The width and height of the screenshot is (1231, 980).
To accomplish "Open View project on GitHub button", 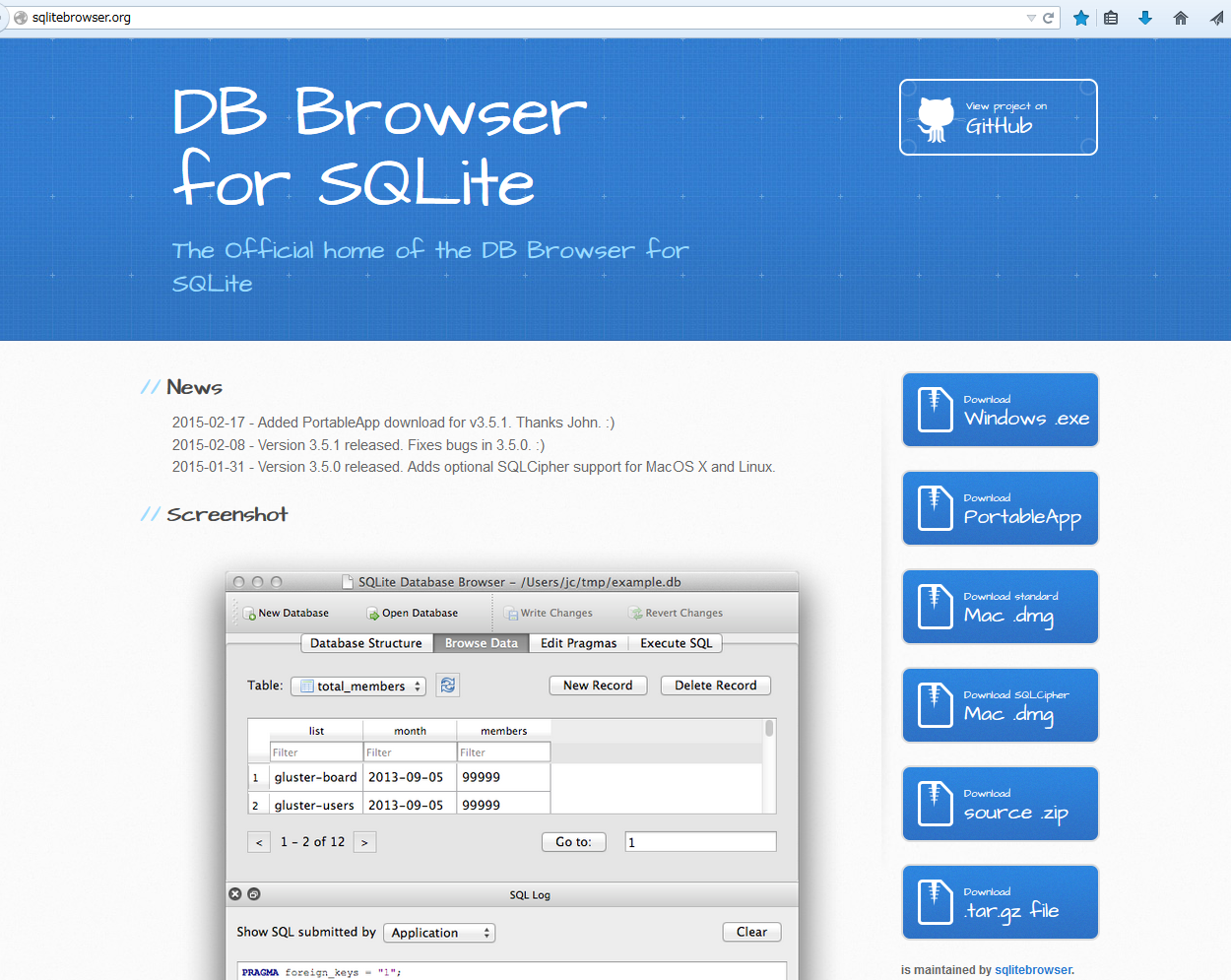I will point(998,117).
